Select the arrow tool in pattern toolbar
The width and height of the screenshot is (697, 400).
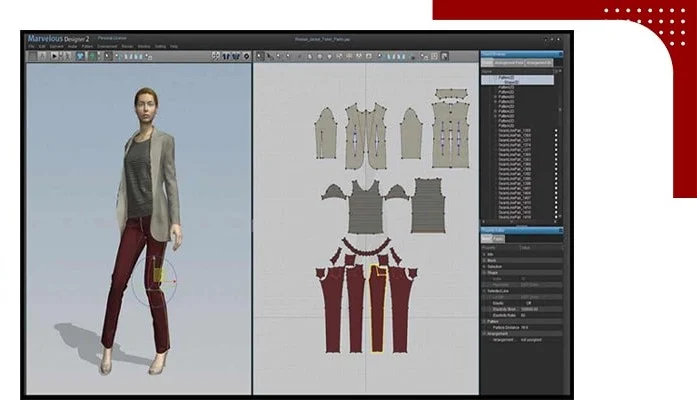[269, 56]
